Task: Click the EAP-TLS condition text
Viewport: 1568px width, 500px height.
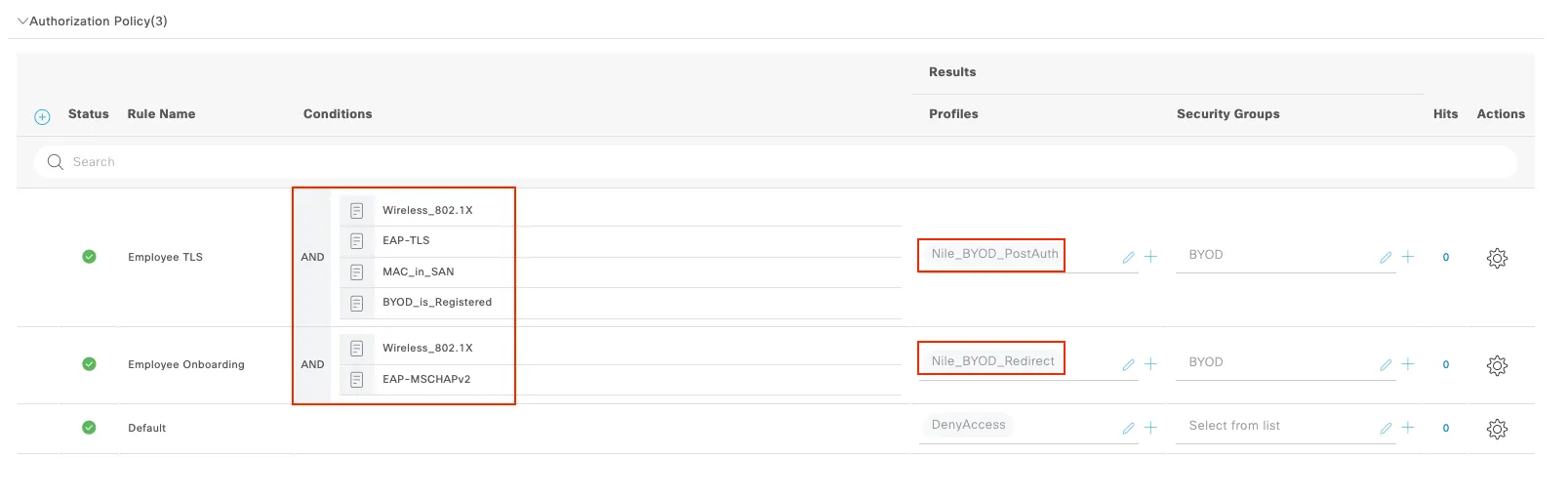Action: pos(406,240)
